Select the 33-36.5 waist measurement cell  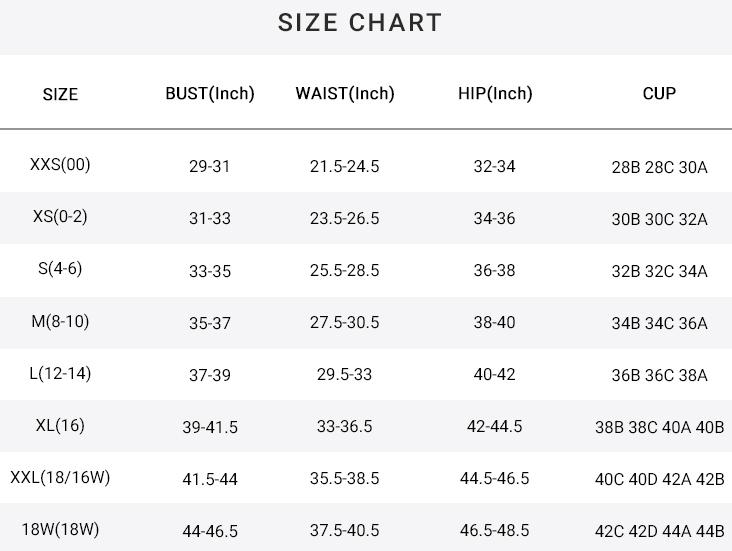(345, 427)
